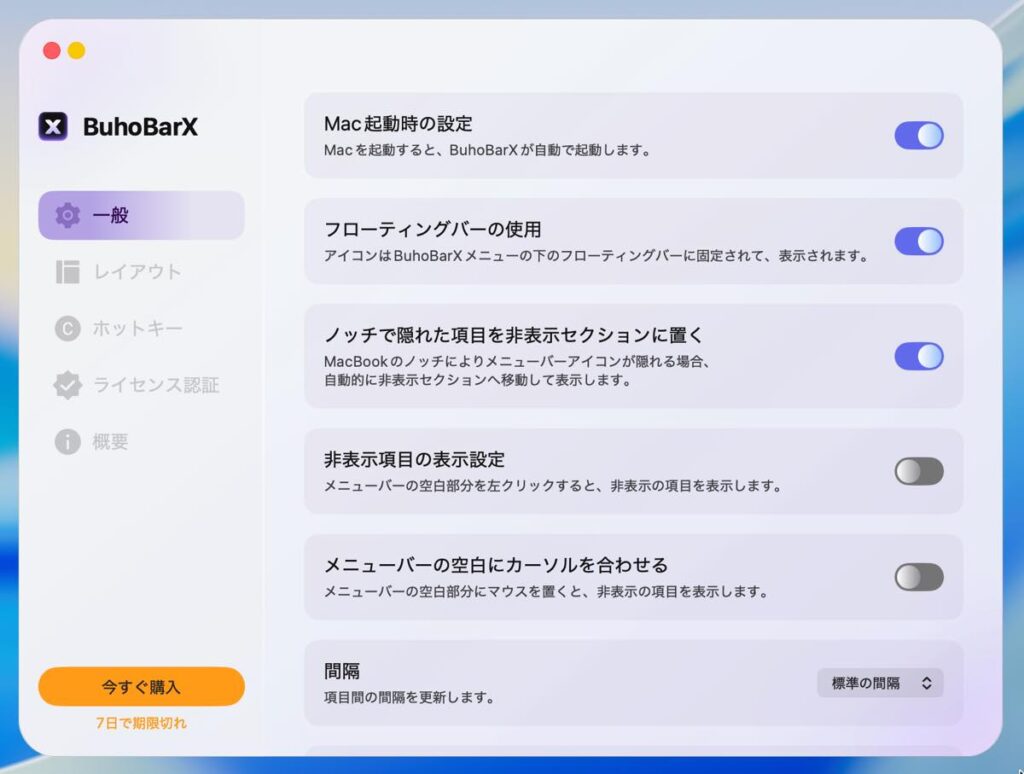Click the gear icon for 一般
The height and width of the screenshot is (774, 1024).
click(67, 215)
